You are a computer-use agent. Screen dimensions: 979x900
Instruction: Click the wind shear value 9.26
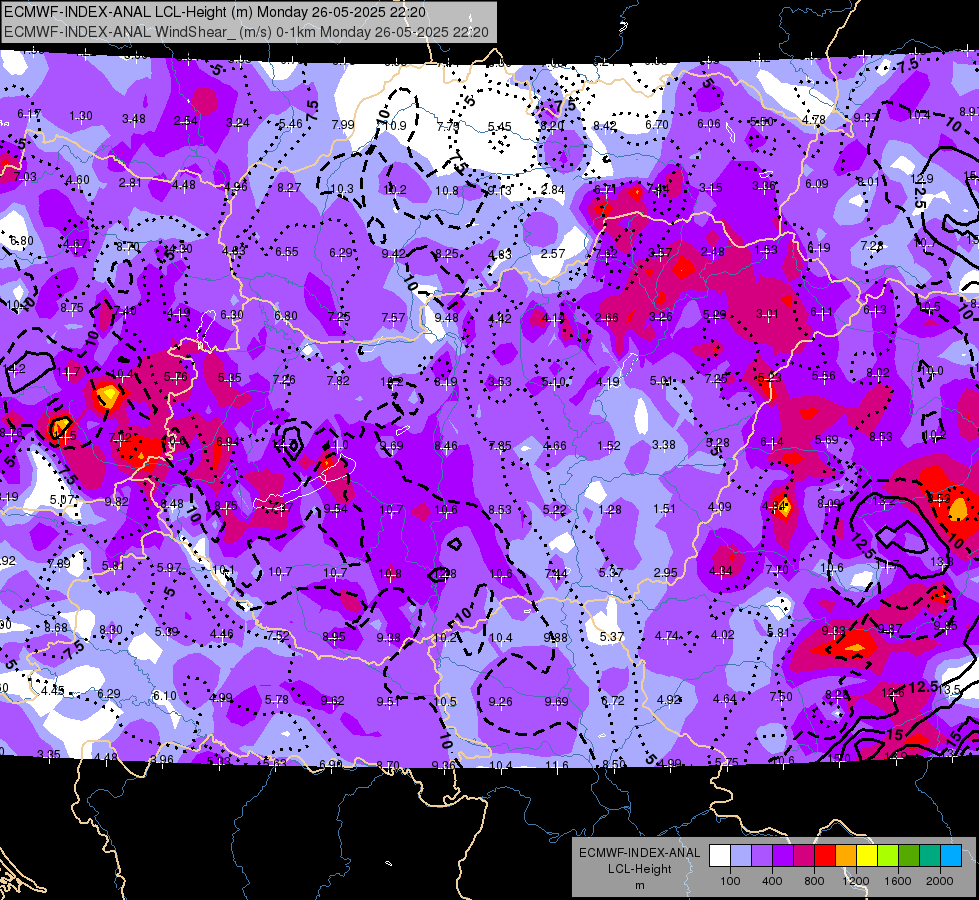point(500,701)
